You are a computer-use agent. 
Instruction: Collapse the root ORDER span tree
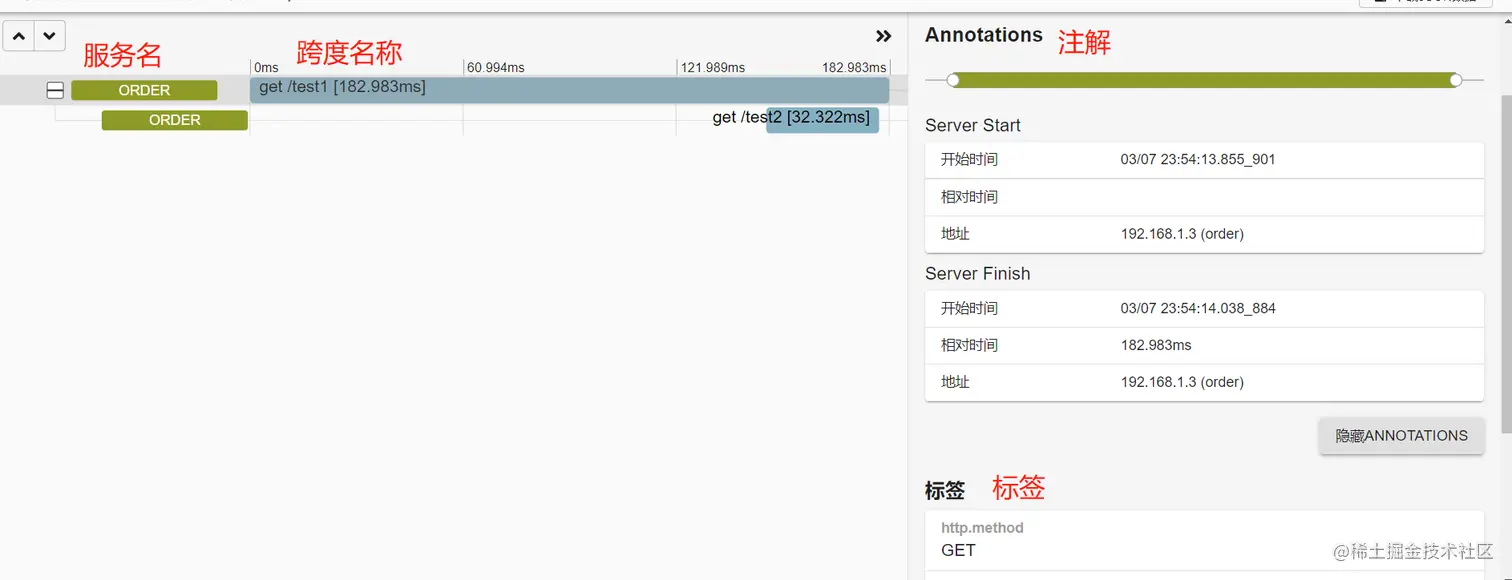[56, 91]
